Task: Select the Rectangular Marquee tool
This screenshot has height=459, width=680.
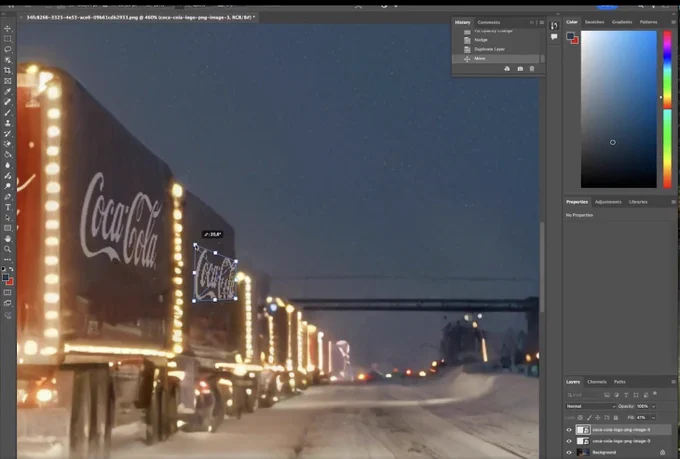Action: pyautogui.click(x=8, y=39)
